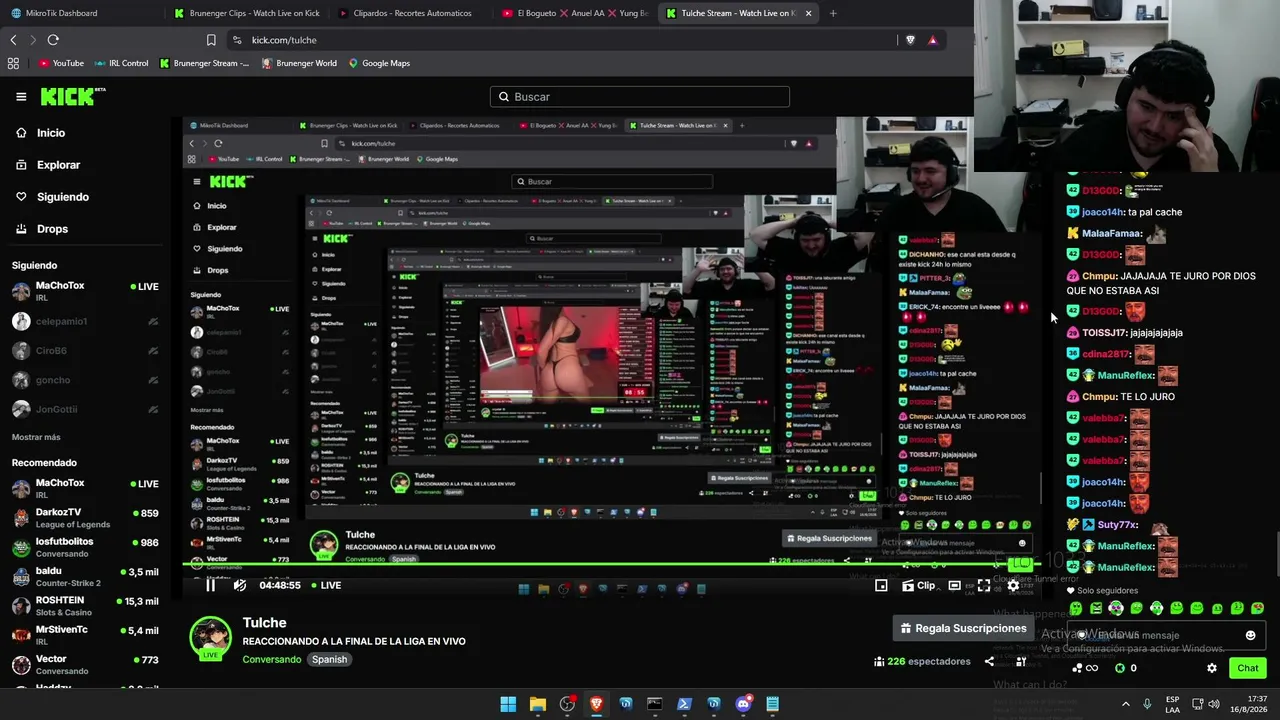The width and height of the screenshot is (1280, 720).
Task: Click Regala Suscripciones button
Action: [963, 628]
